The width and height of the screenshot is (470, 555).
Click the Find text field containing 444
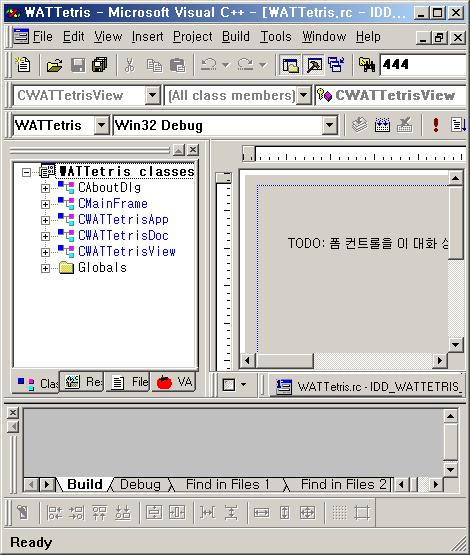pyautogui.click(x=423, y=65)
